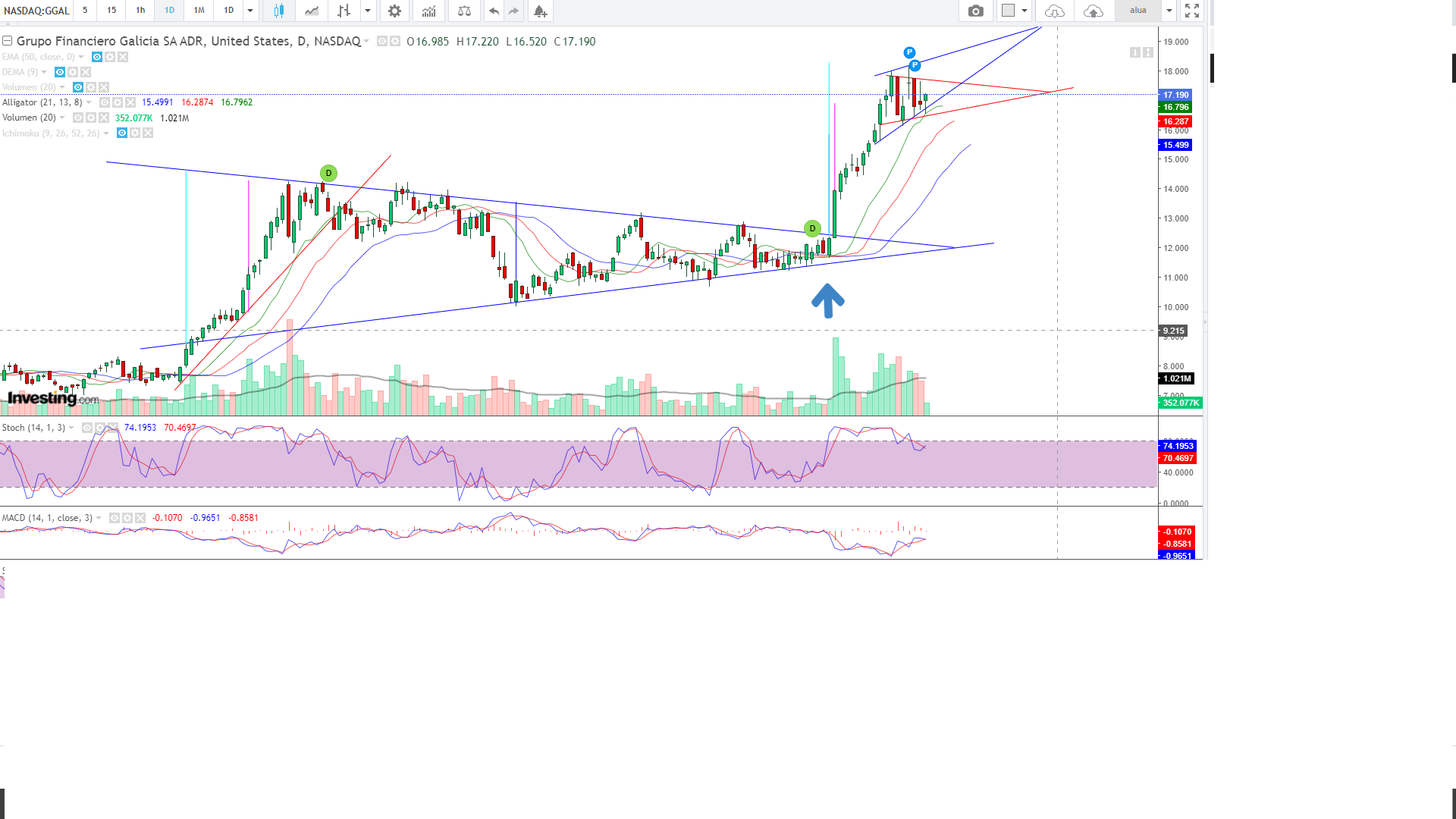
Task: Click first D dividend marker on chart
Action: click(328, 173)
